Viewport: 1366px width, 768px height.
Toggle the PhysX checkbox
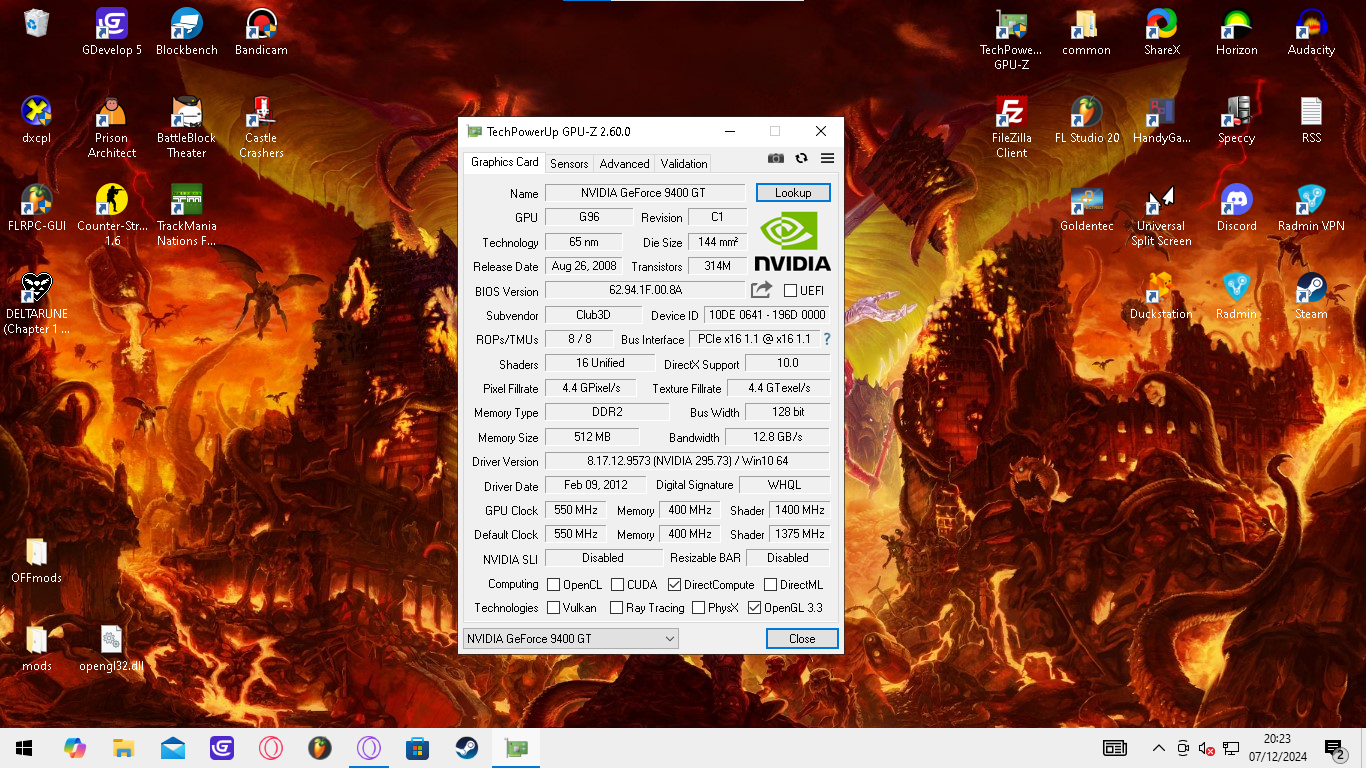[698, 608]
